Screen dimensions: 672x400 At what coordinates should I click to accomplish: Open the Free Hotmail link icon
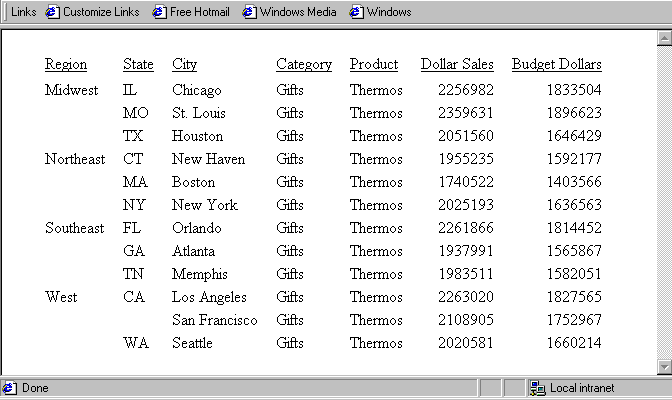159,12
